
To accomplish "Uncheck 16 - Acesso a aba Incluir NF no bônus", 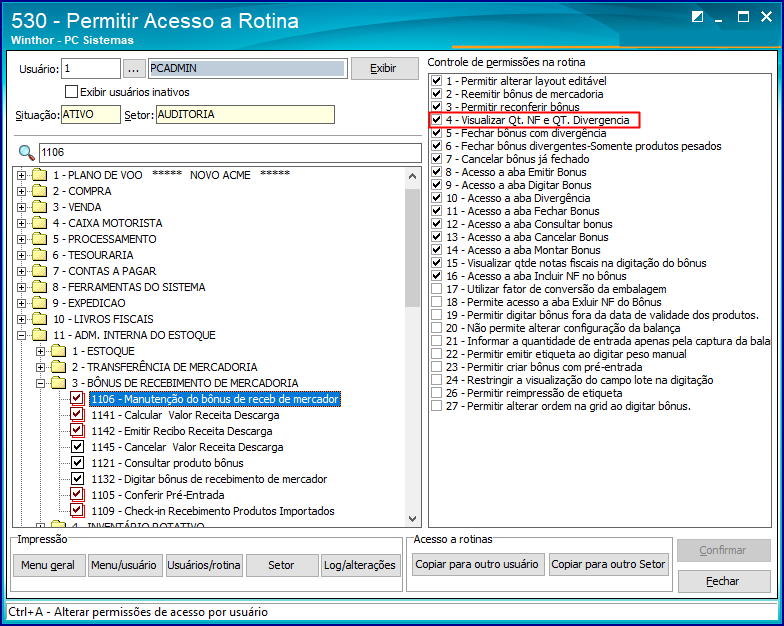I will click(436, 276).
